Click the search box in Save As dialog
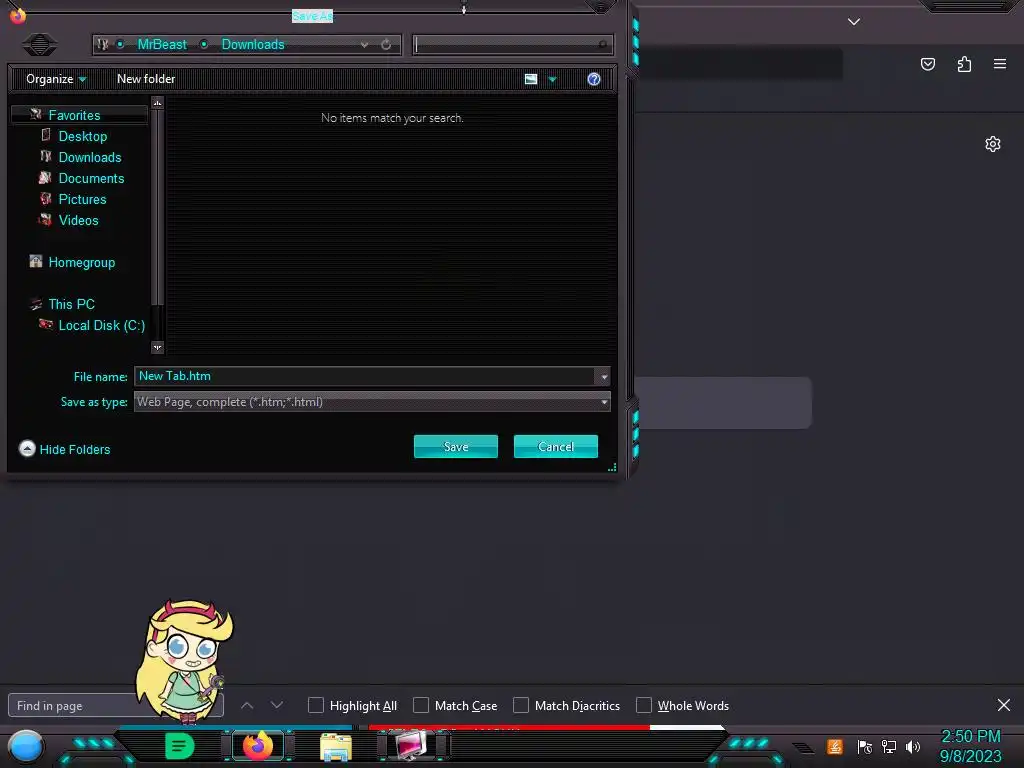The width and height of the screenshot is (1024, 768). pos(513,44)
